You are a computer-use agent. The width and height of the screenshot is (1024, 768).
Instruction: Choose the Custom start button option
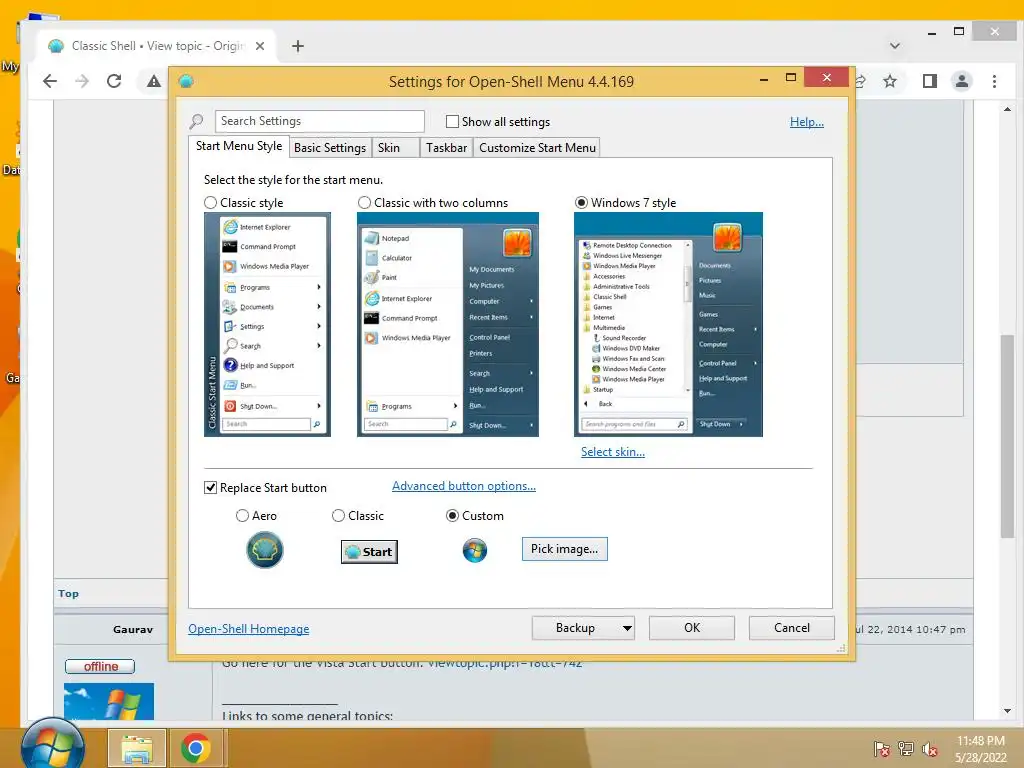click(452, 516)
